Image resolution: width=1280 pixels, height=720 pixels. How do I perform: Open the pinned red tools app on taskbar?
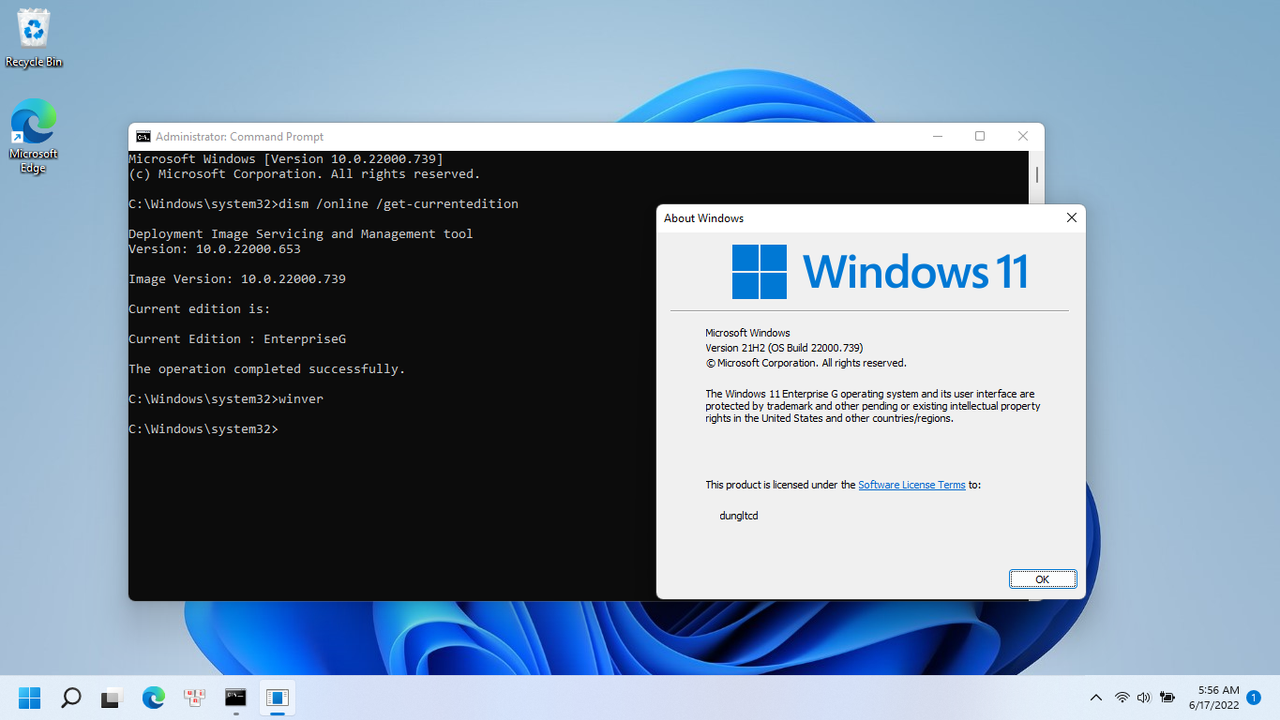tap(194, 697)
